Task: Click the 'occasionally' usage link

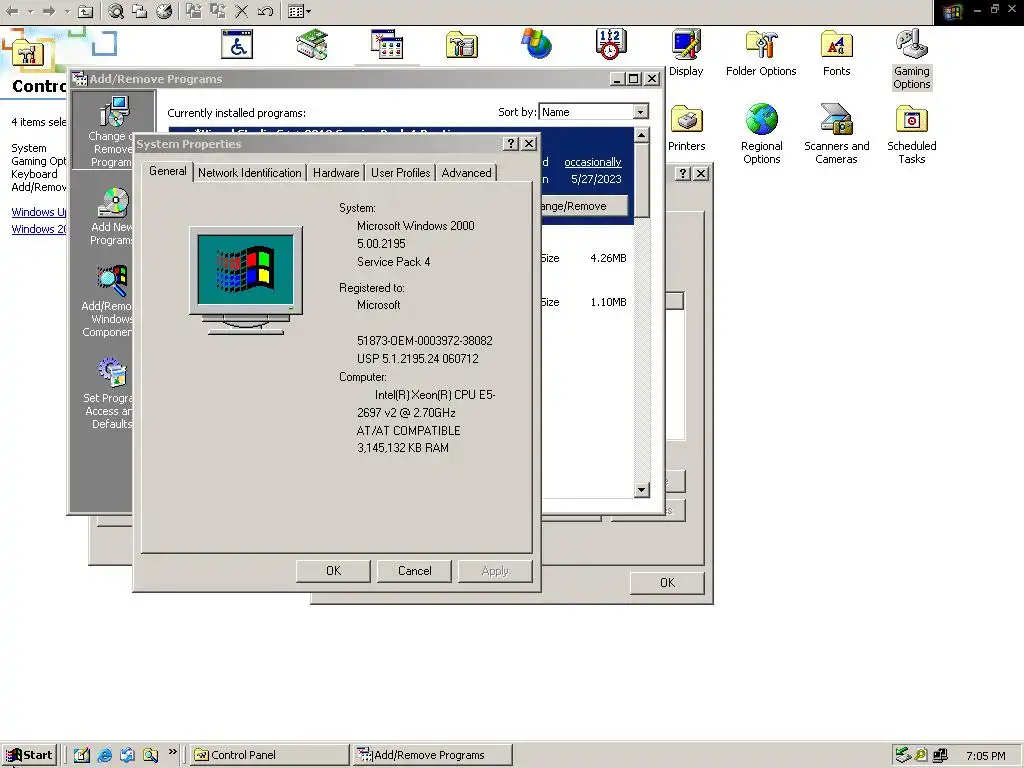Action: [592, 161]
